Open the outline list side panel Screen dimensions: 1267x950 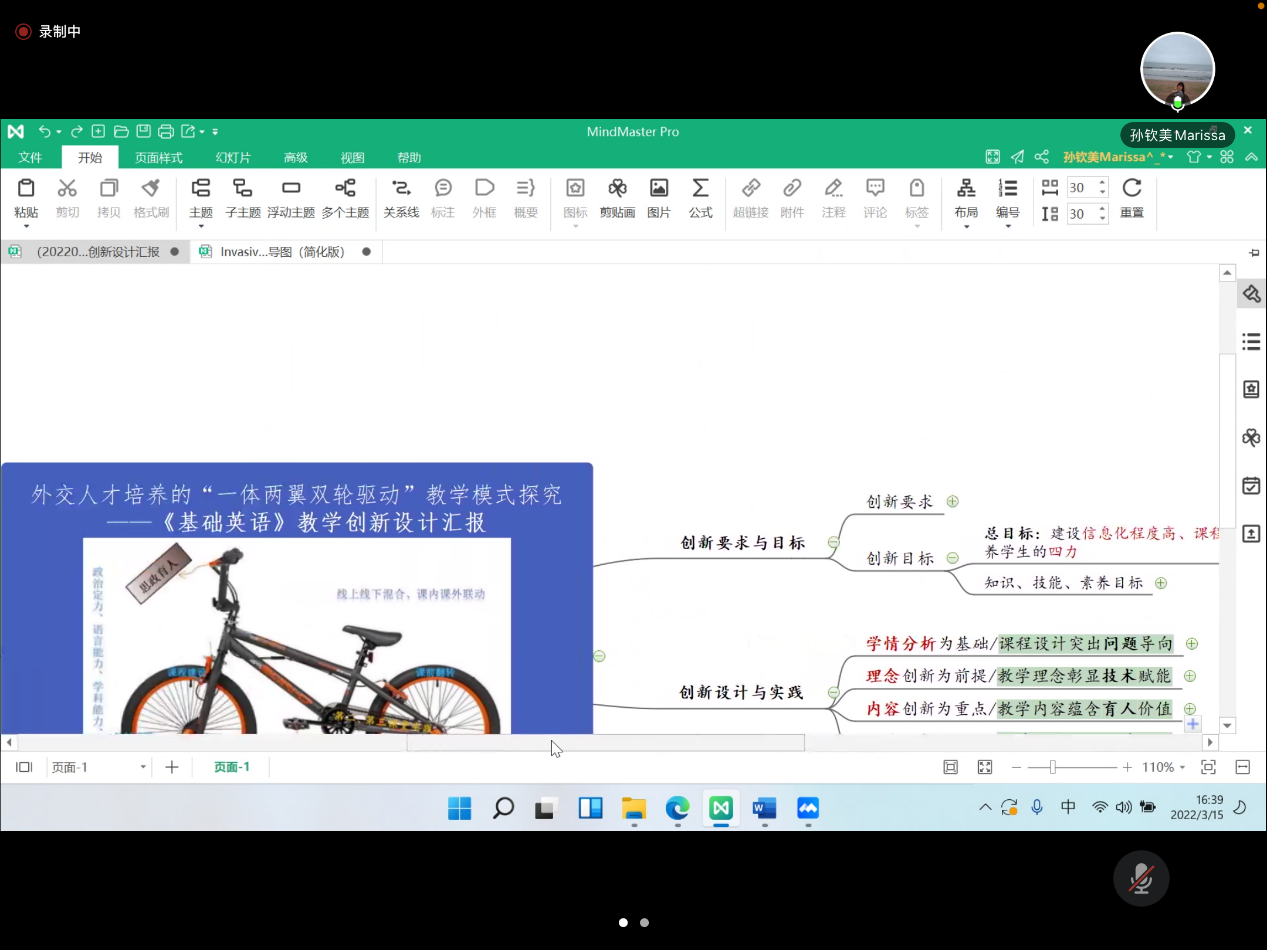click(1251, 342)
